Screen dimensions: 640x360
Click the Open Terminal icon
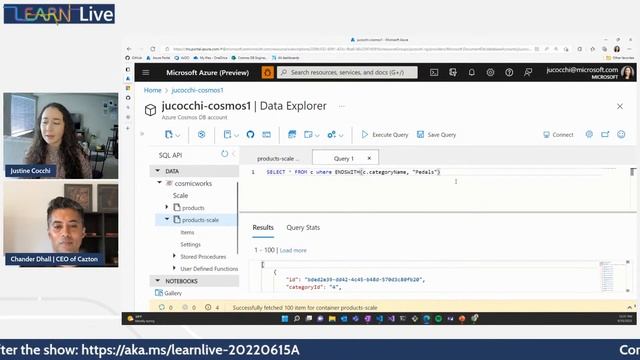[x=267, y=134]
